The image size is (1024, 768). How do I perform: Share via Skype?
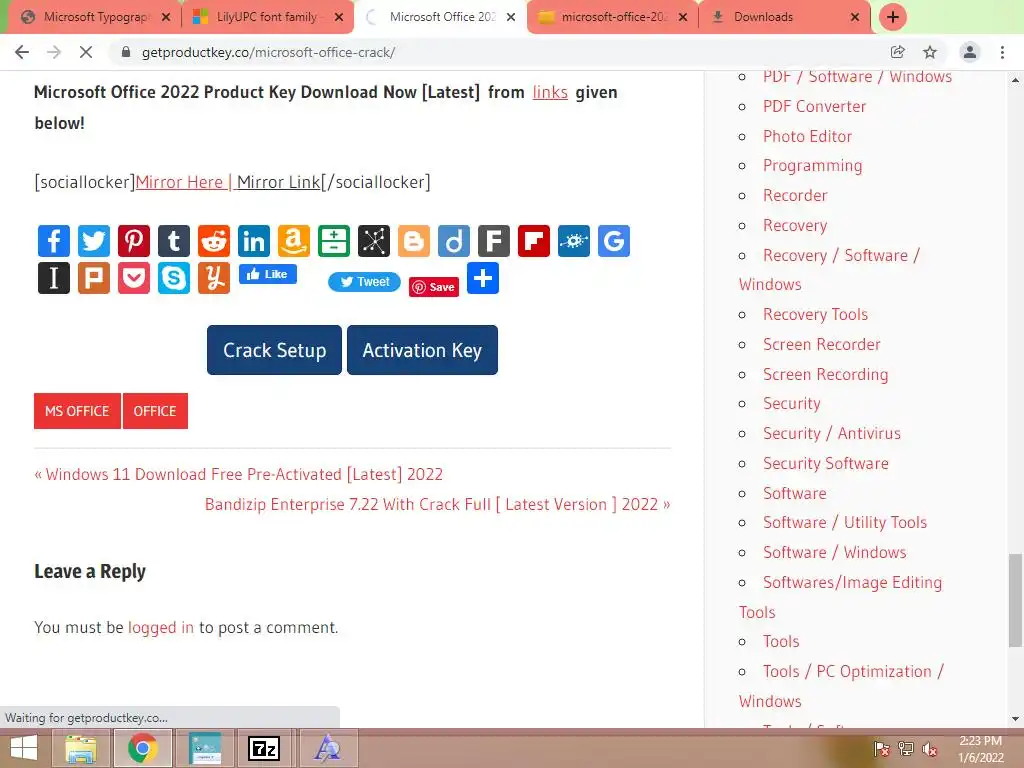pyautogui.click(x=174, y=278)
